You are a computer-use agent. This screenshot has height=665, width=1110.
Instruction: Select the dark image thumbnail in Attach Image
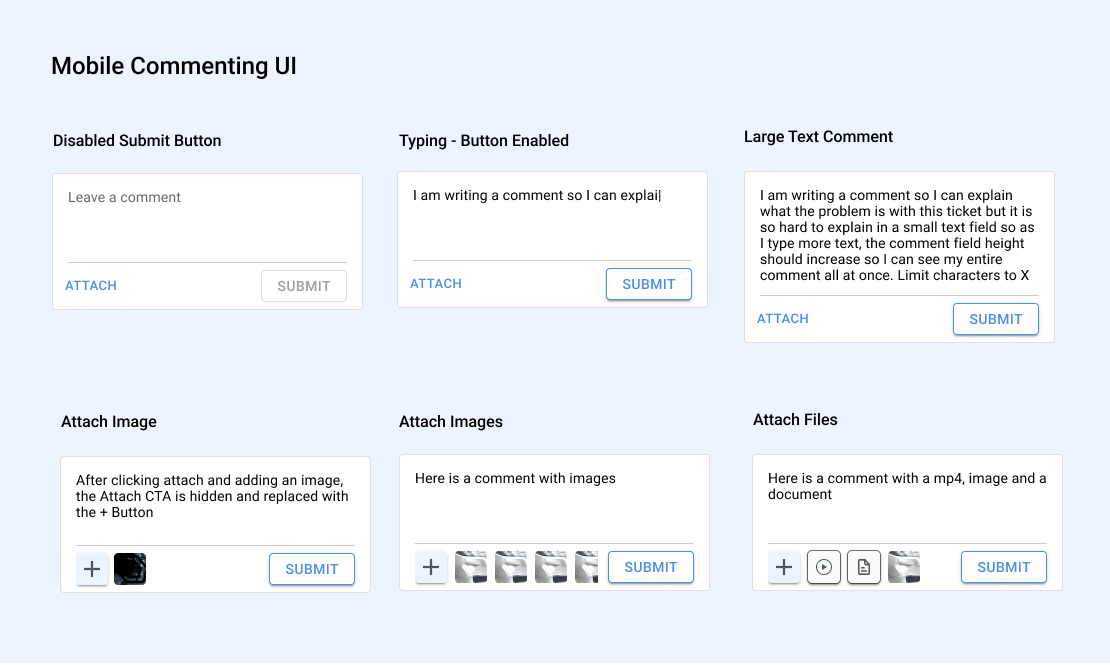[x=130, y=569]
